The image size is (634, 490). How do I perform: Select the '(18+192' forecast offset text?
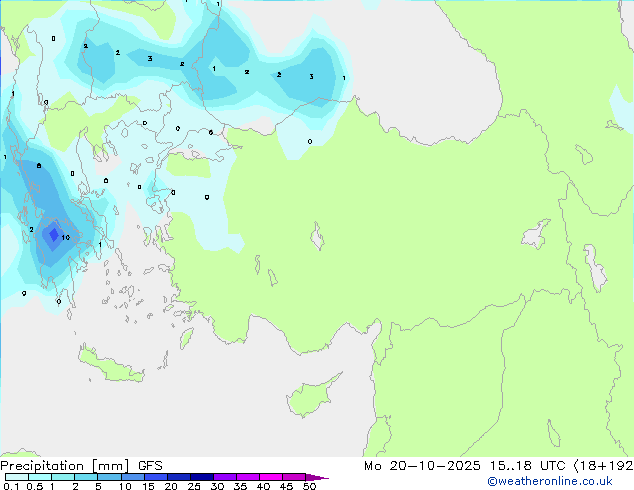click(604, 466)
